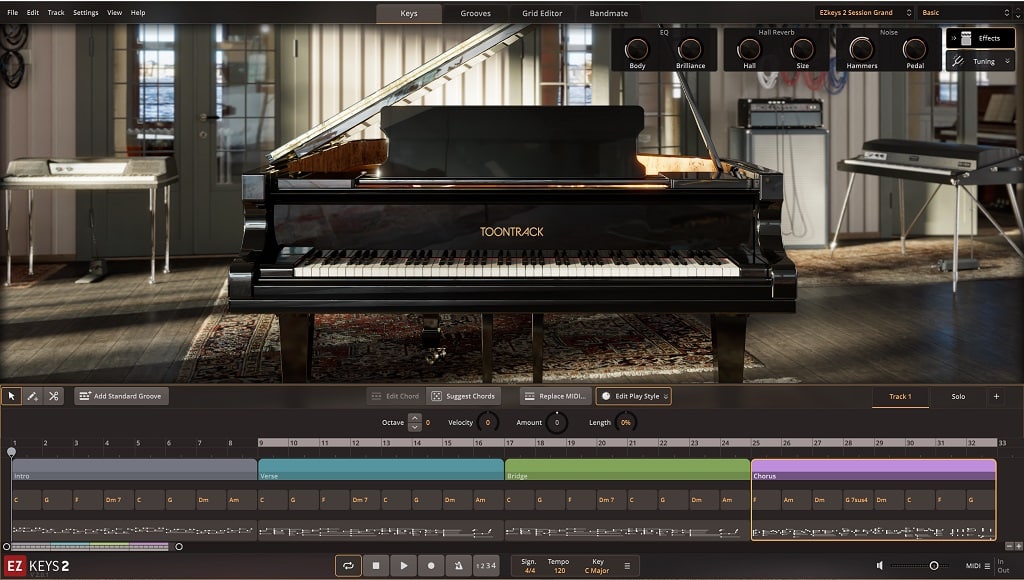Decrease Octave with the down arrow

[x=415, y=427]
